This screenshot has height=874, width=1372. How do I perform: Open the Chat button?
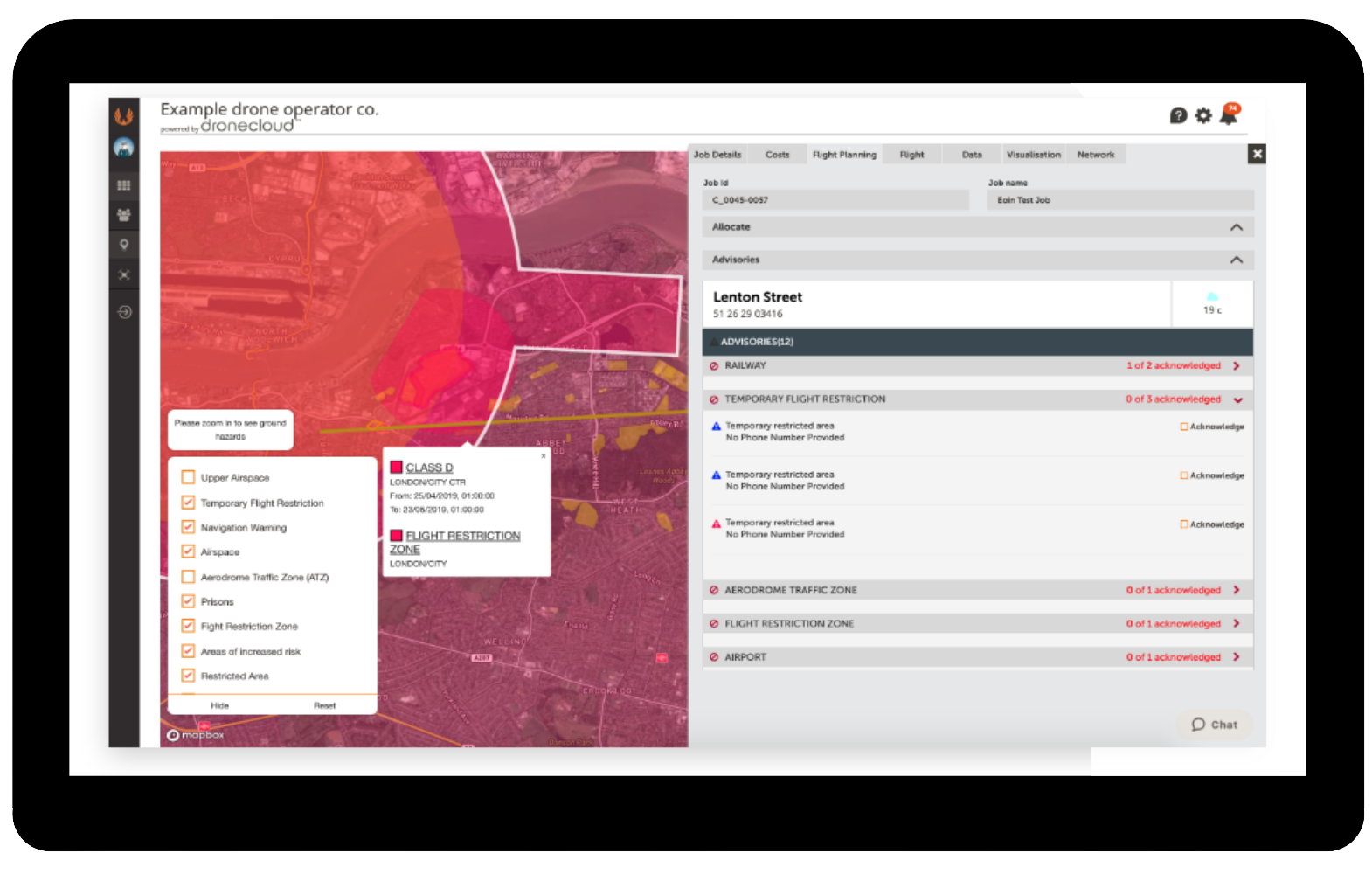[1214, 725]
